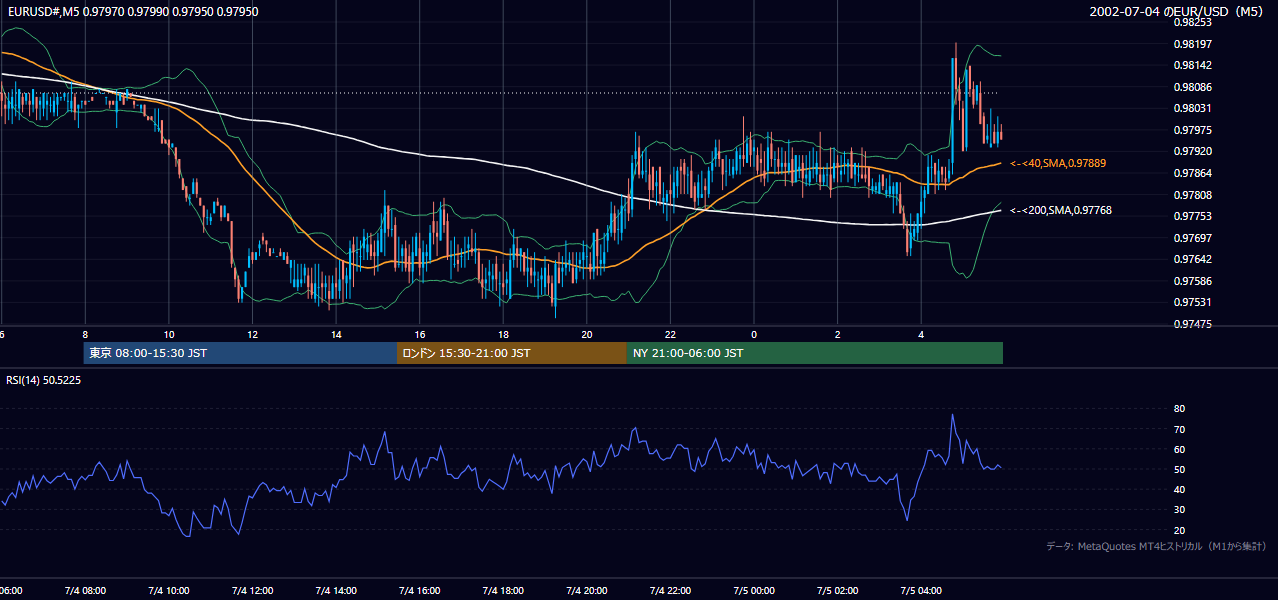Click RSI scale value 80
The image size is (1278, 600).
1179,409
